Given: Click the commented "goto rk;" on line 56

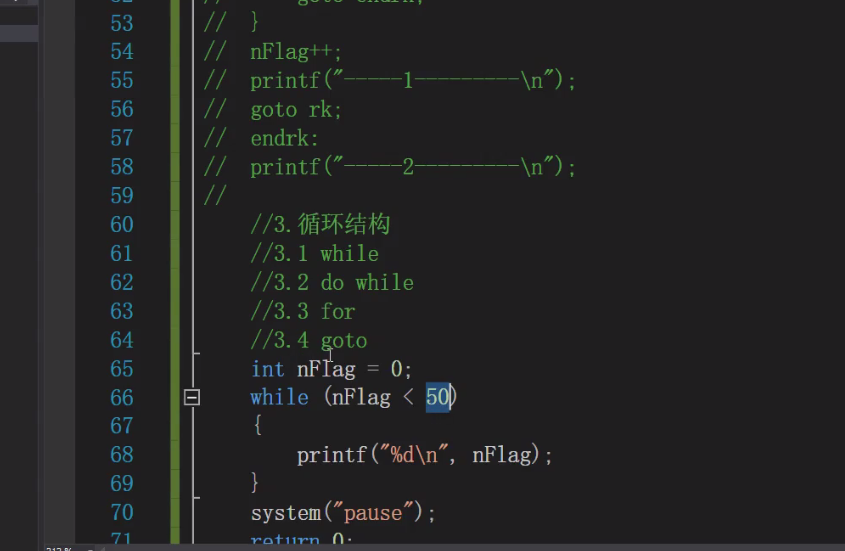Looking at the screenshot, I should (x=296, y=109).
